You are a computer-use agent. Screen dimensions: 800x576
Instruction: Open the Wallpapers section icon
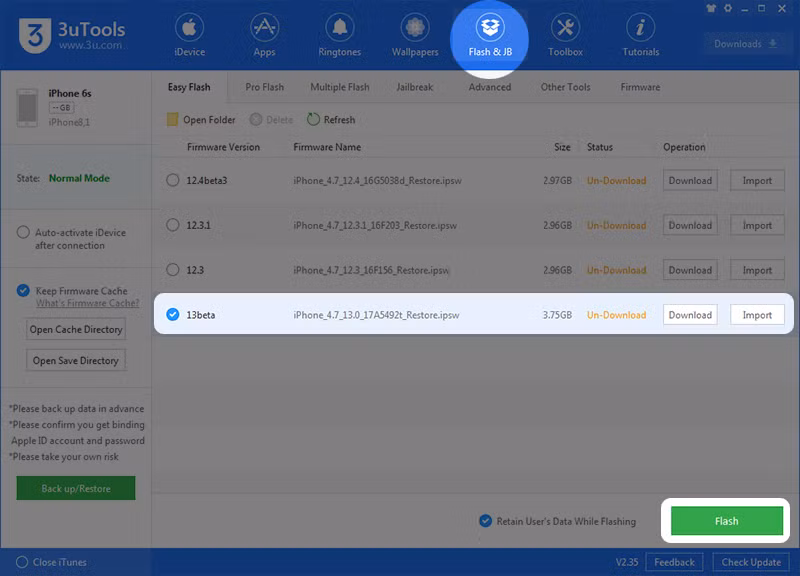(415, 28)
